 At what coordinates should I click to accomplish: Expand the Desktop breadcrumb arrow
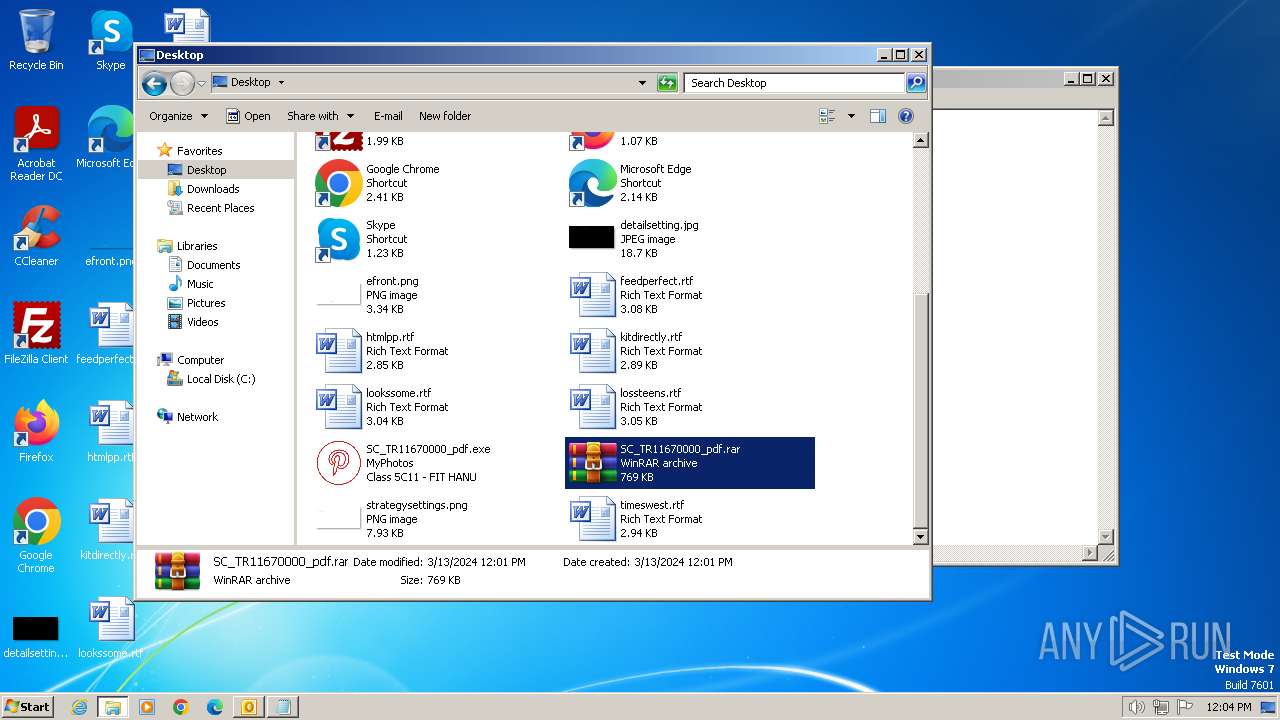[x=281, y=83]
